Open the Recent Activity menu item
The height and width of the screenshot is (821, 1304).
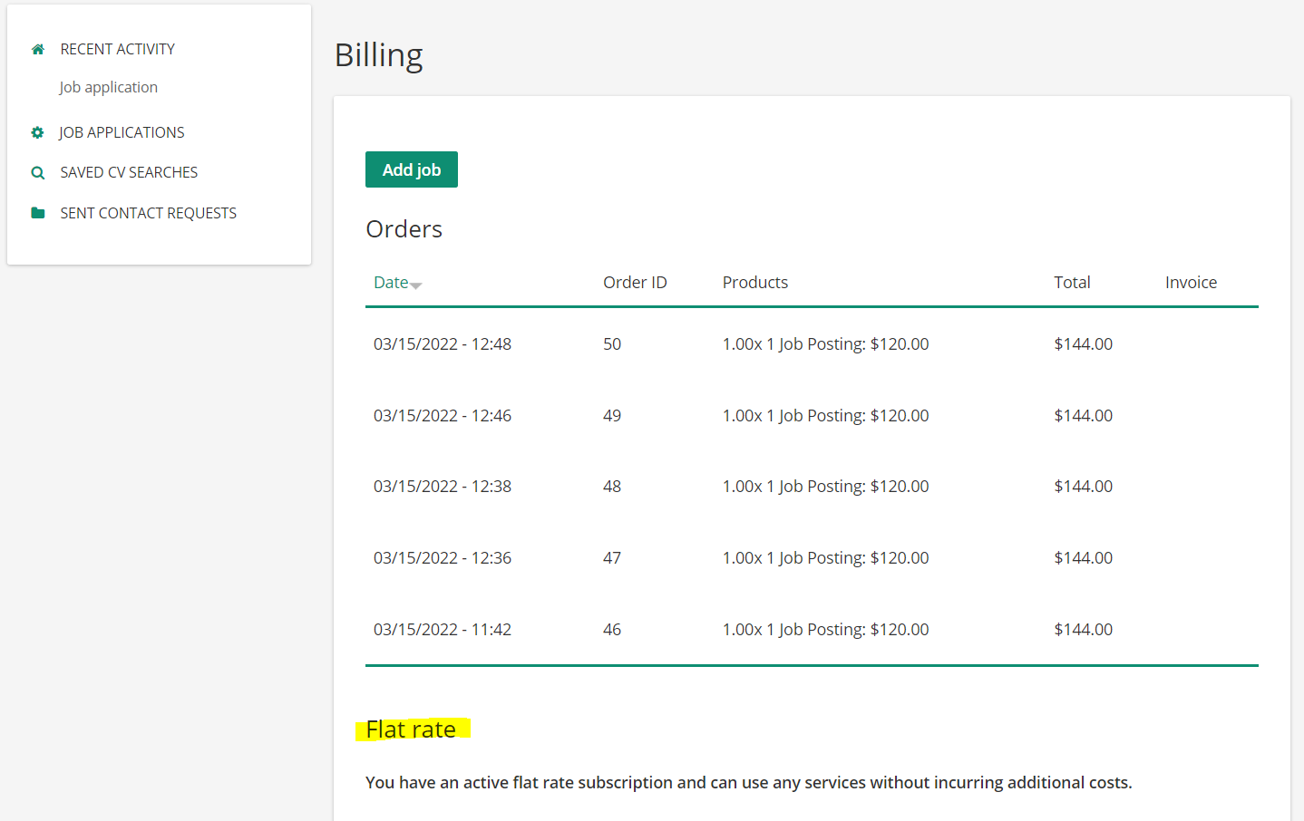point(117,49)
